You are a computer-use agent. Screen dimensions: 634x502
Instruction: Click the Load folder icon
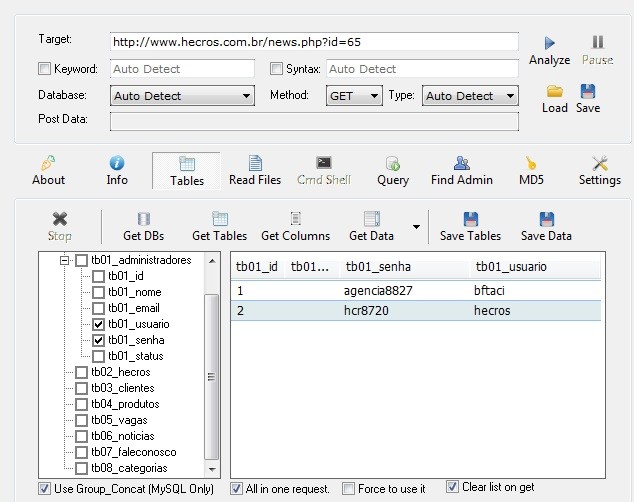[x=554, y=91]
